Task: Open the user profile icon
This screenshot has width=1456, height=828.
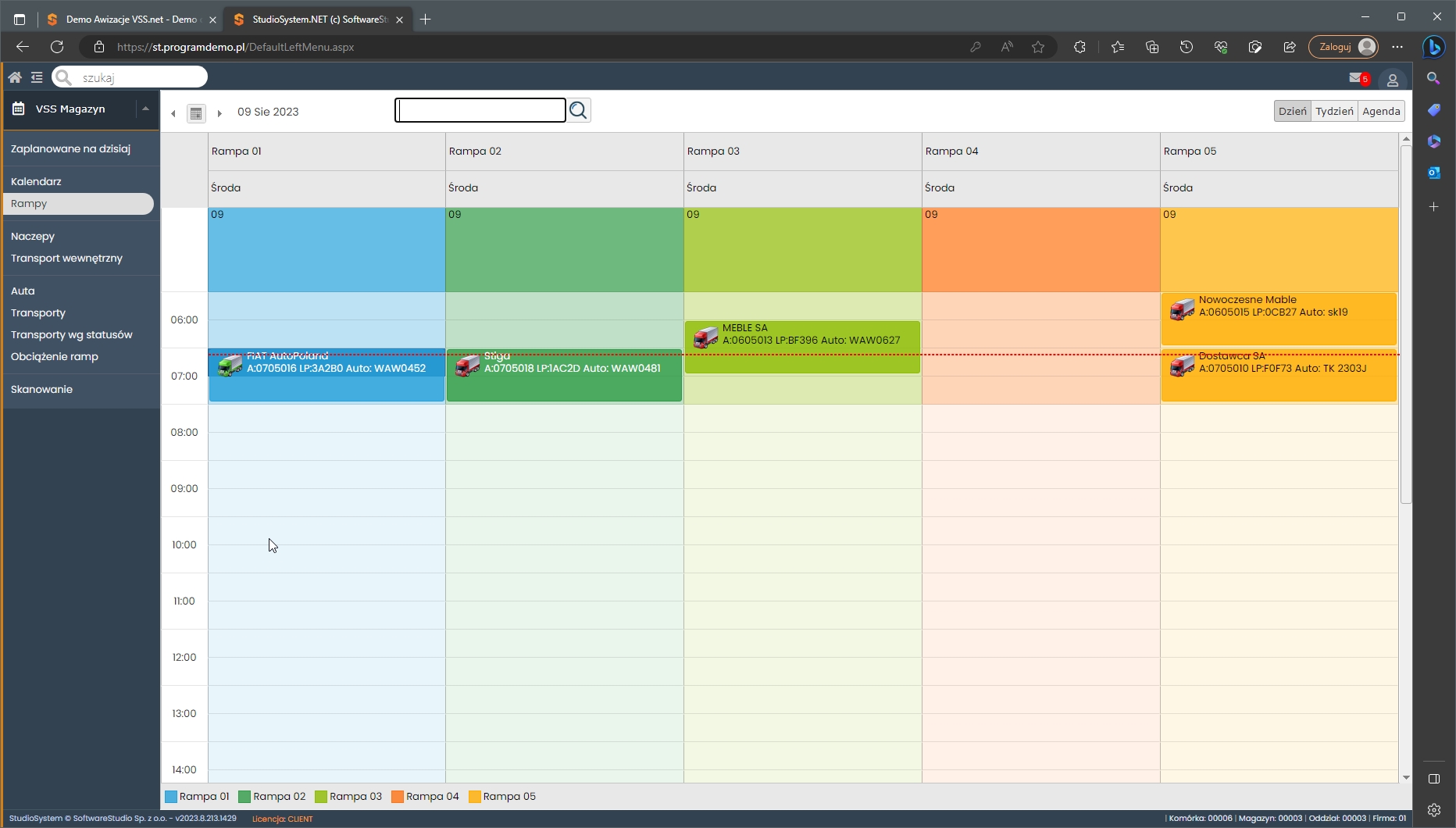Action: [x=1392, y=80]
